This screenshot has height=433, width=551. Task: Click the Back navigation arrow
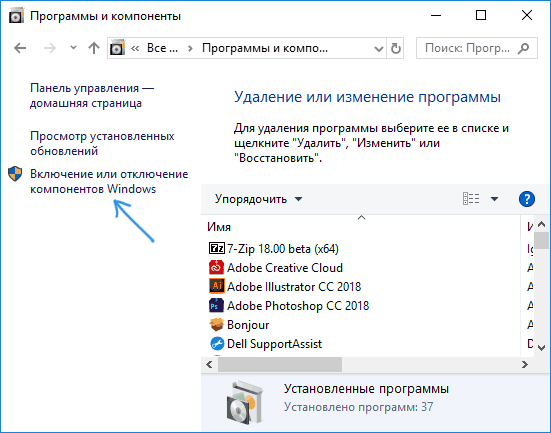[20, 48]
